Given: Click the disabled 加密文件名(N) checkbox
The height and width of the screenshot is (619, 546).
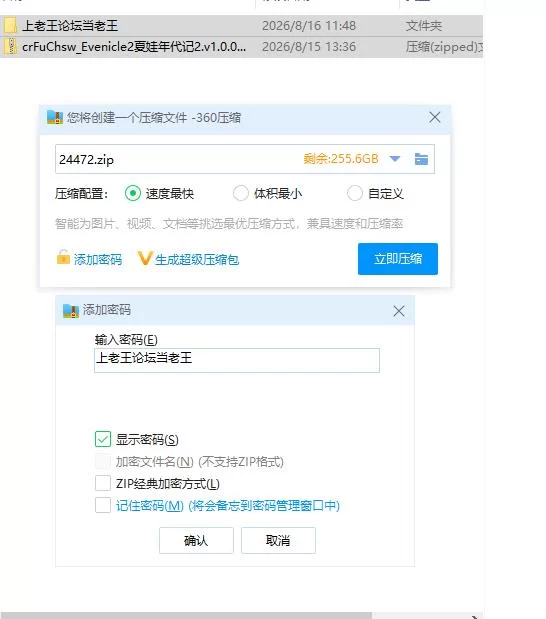Looking at the screenshot, I should tap(103, 461).
